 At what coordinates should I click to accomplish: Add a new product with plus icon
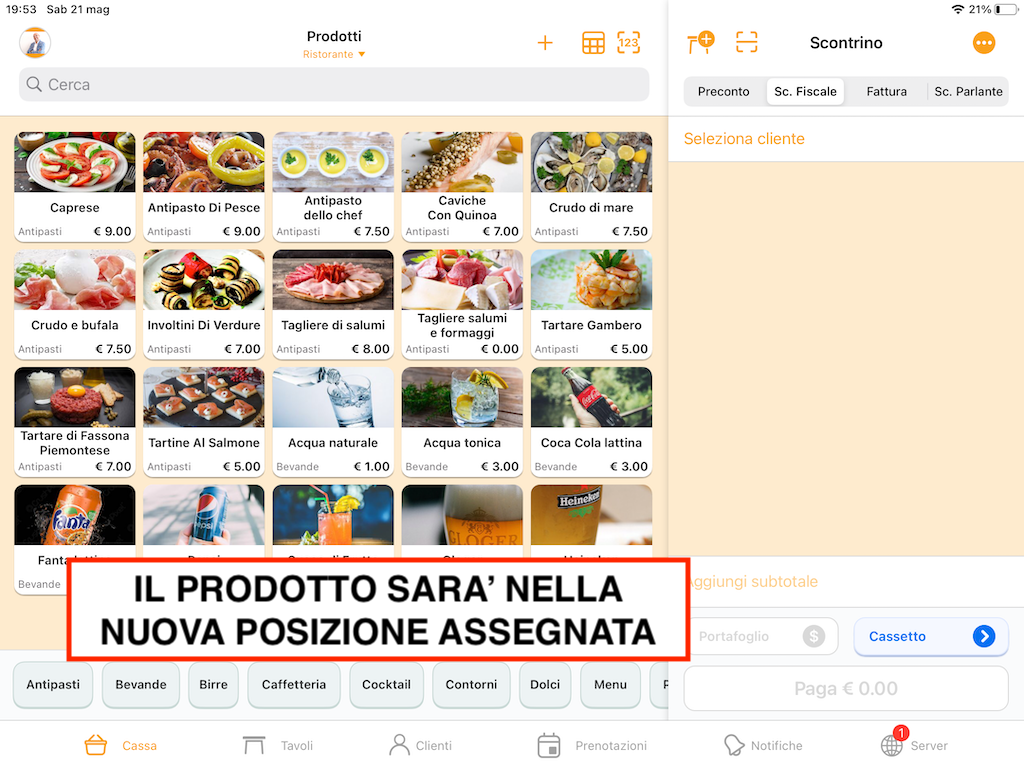tap(545, 43)
